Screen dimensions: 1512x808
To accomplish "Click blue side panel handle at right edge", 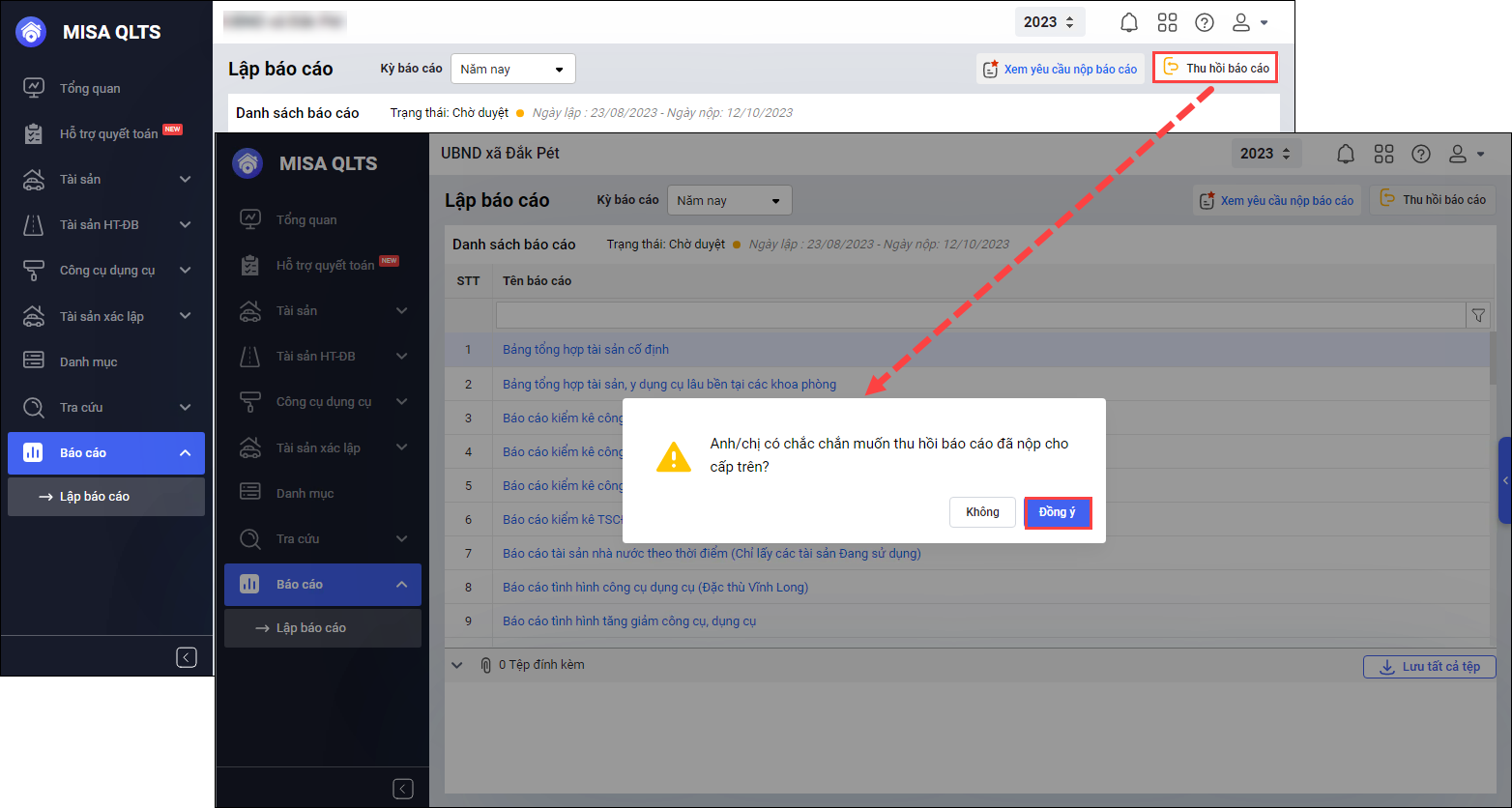I will click(1505, 480).
